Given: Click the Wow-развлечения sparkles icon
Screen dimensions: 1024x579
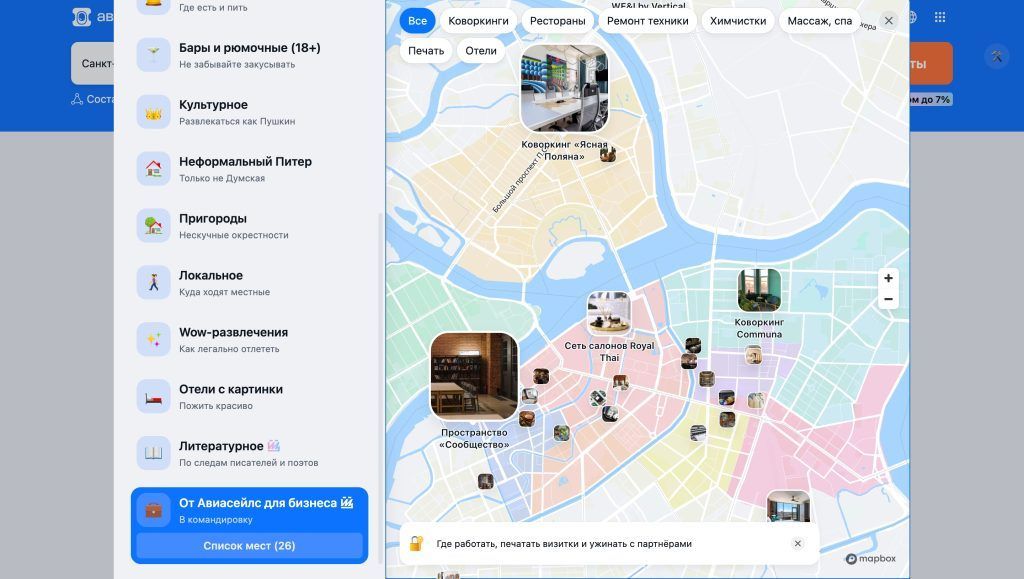Looking at the screenshot, I should [x=153, y=339].
